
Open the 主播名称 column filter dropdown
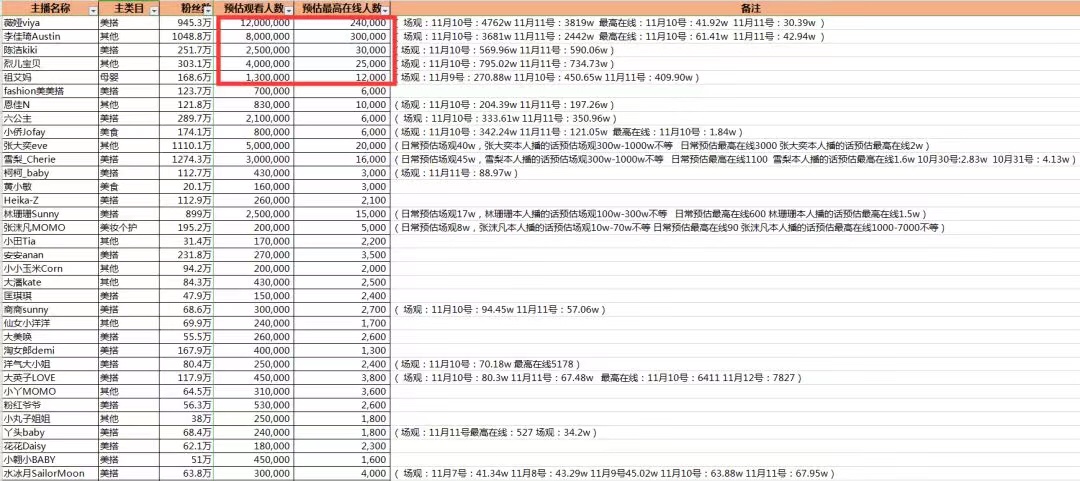coord(93,10)
